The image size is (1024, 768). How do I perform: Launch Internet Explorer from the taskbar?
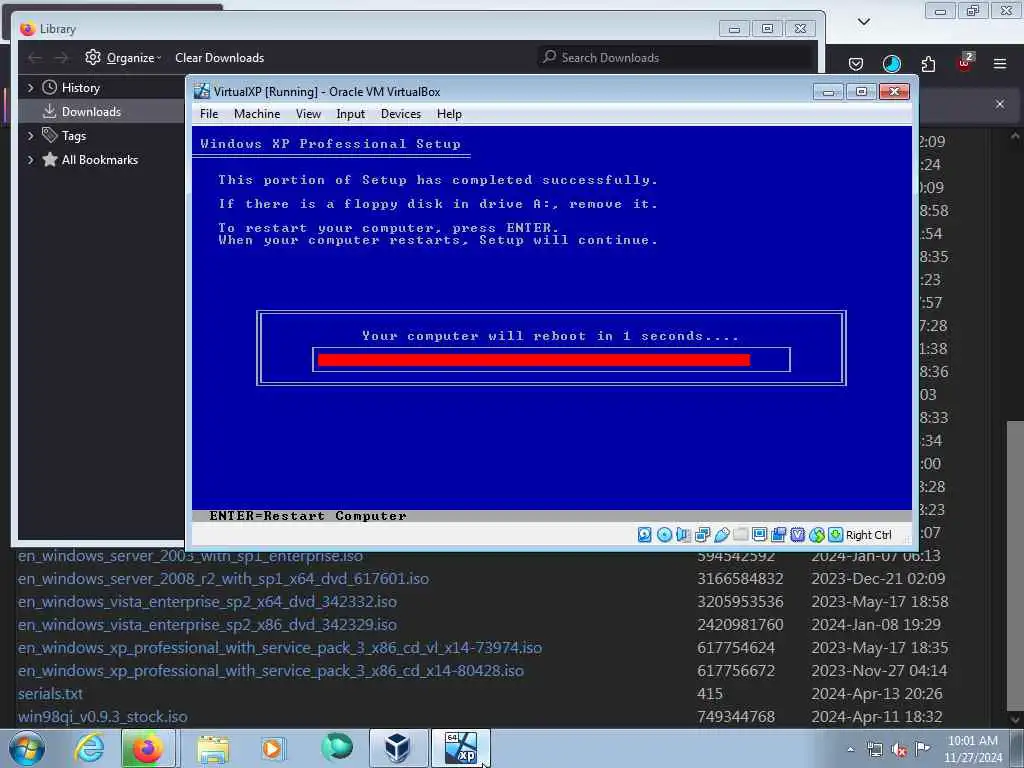point(89,748)
